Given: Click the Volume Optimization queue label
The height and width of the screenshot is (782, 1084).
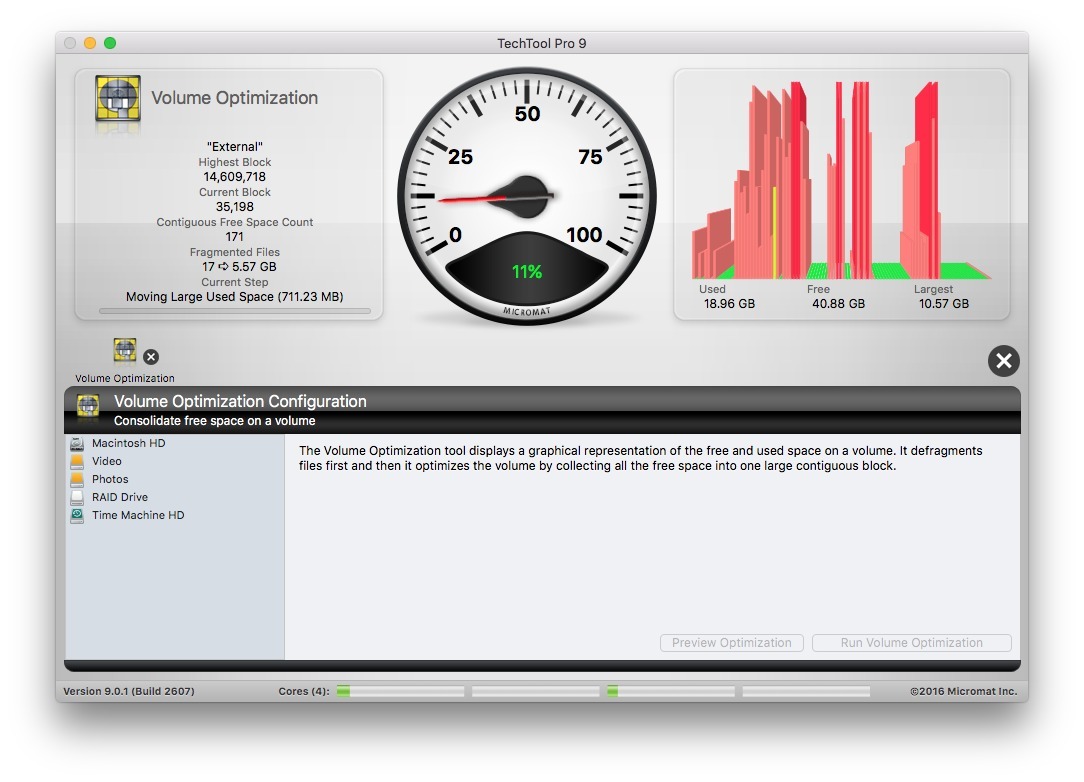Looking at the screenshot, I should 125,378.
